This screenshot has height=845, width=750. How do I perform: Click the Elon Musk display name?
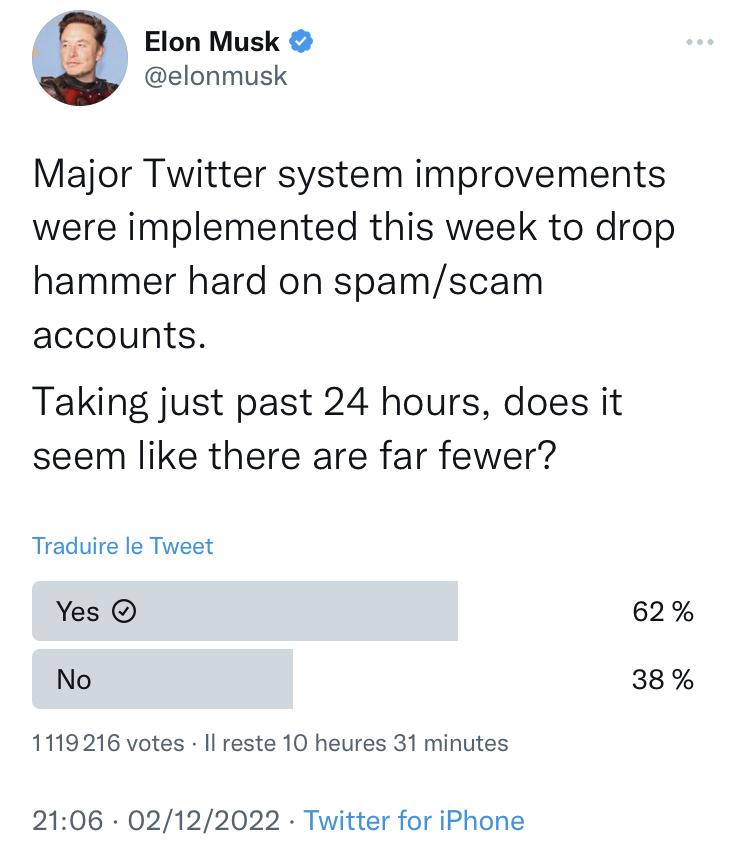point(212,42)
